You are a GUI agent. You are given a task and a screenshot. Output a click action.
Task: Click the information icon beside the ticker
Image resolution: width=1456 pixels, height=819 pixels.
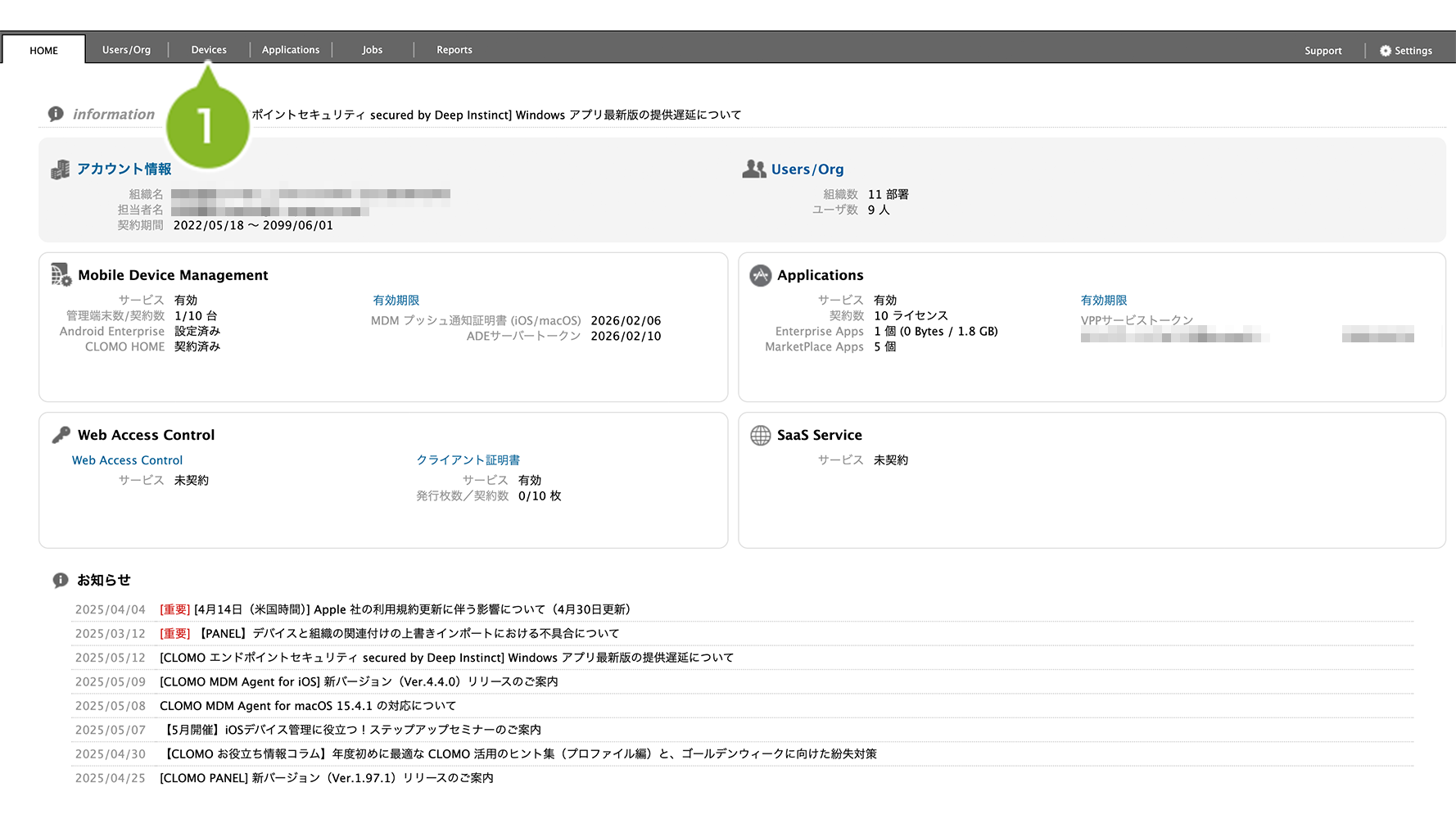(56, 114)
